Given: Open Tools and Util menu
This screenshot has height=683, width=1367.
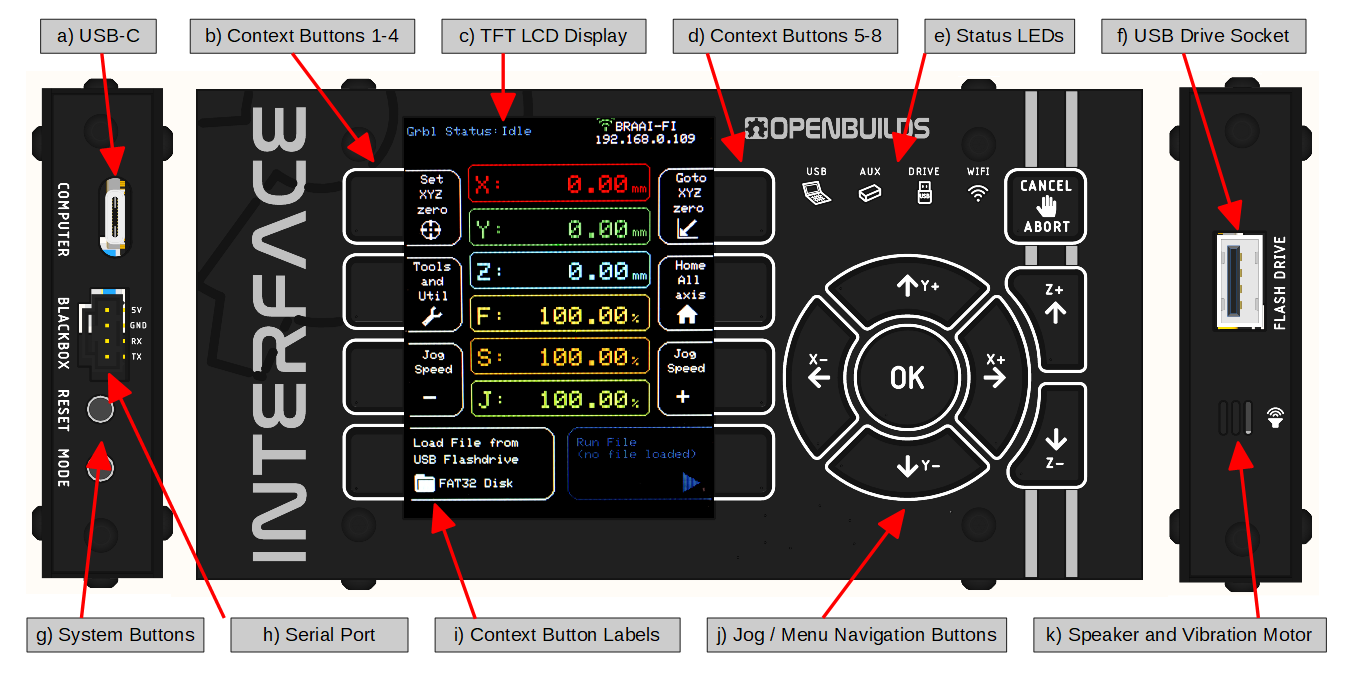Looking at the screenshot, I should pyautogui.click(x=432, y=294).
